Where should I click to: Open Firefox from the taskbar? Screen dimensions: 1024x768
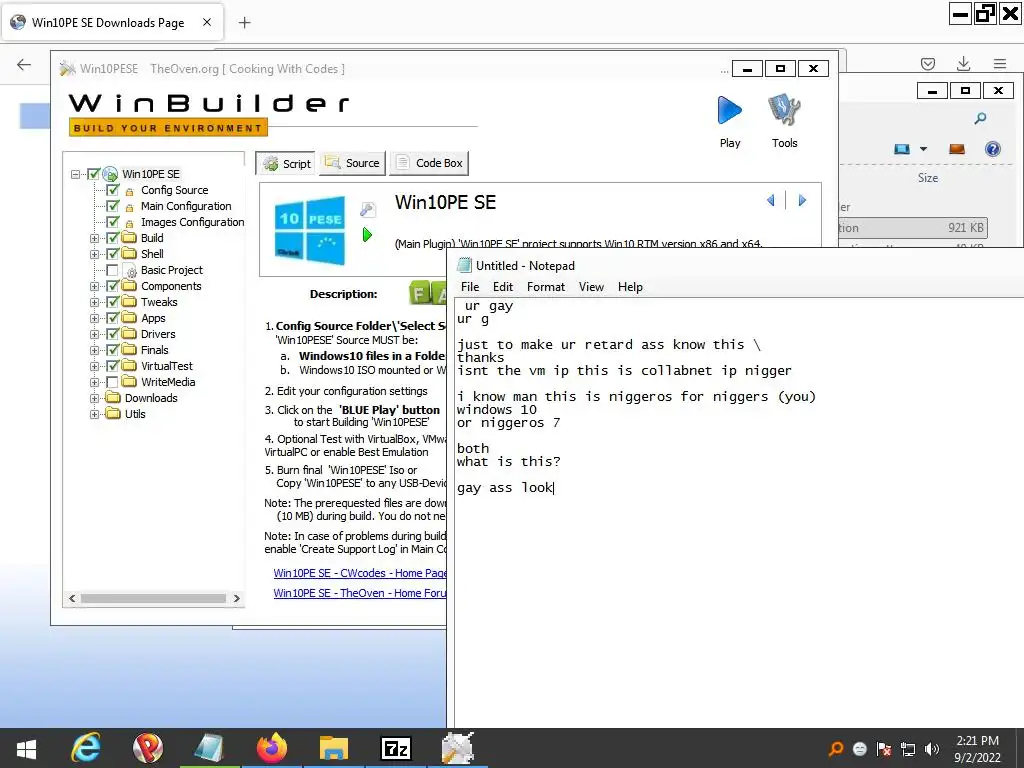[272, 748]
